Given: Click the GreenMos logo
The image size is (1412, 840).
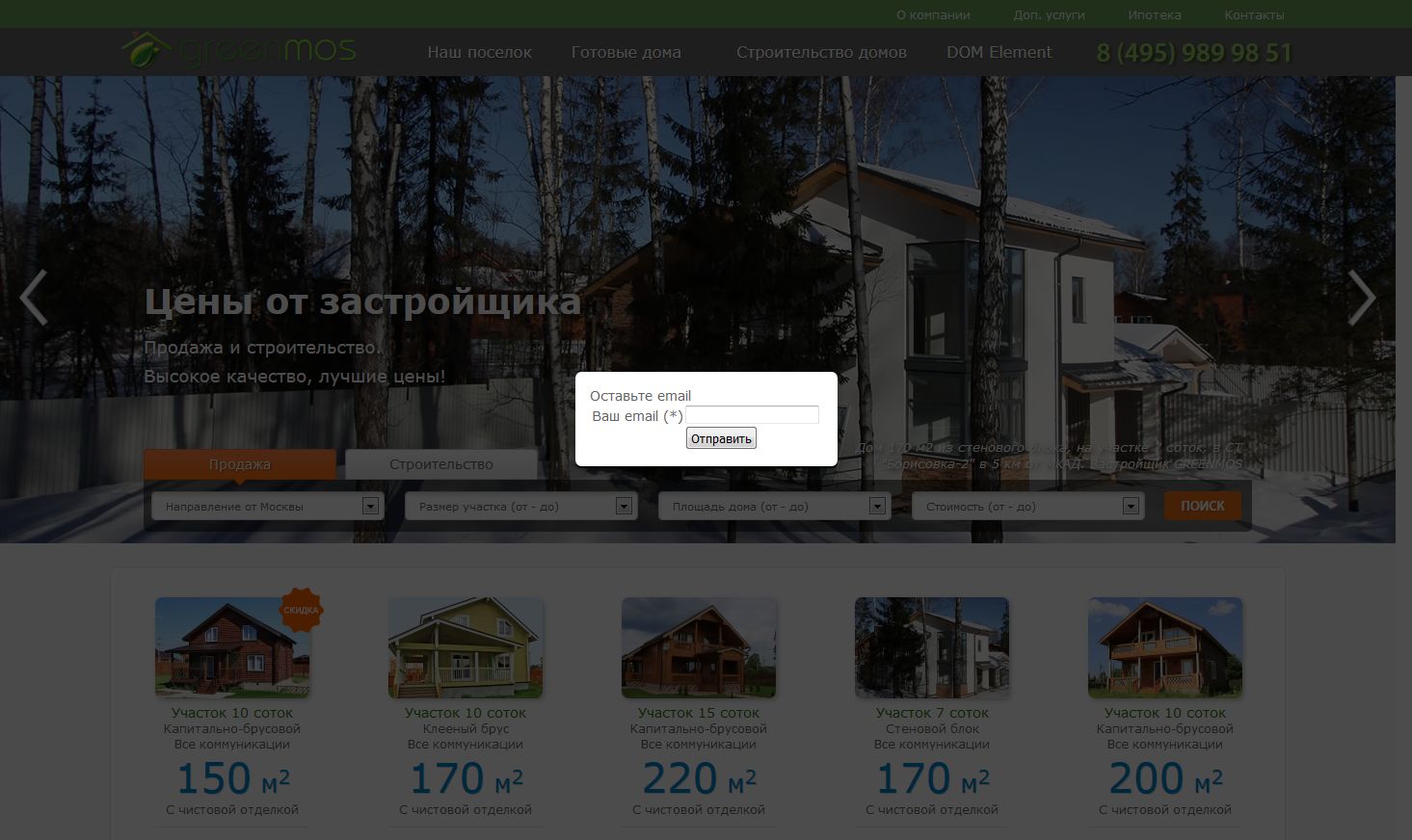Looking at the screenshot, I should [x=238, y=49].
